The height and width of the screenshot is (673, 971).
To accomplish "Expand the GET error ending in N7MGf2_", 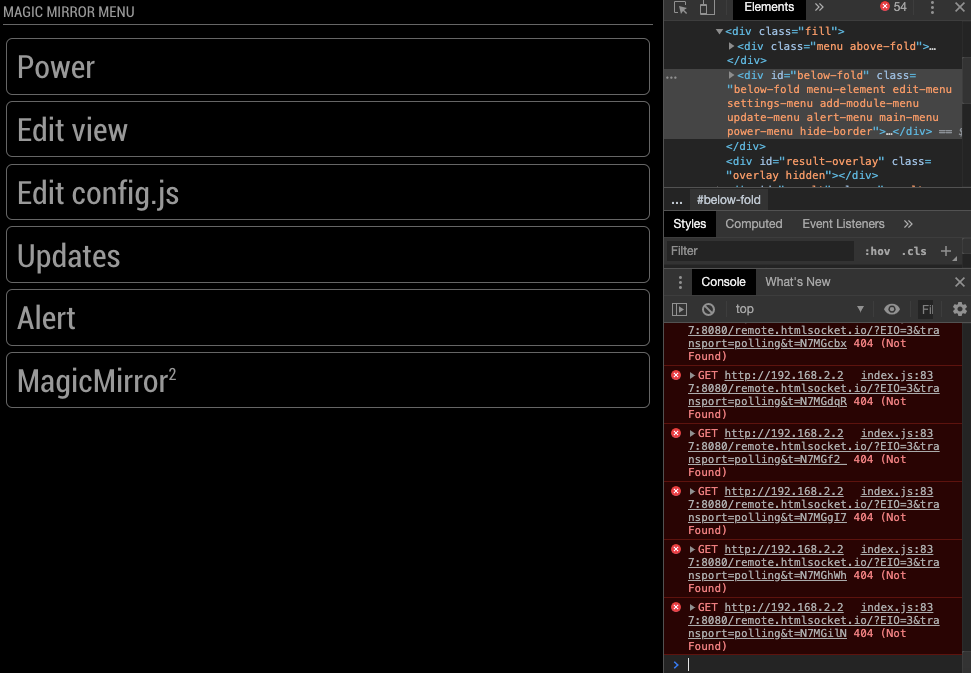I will tap(692, 433).
